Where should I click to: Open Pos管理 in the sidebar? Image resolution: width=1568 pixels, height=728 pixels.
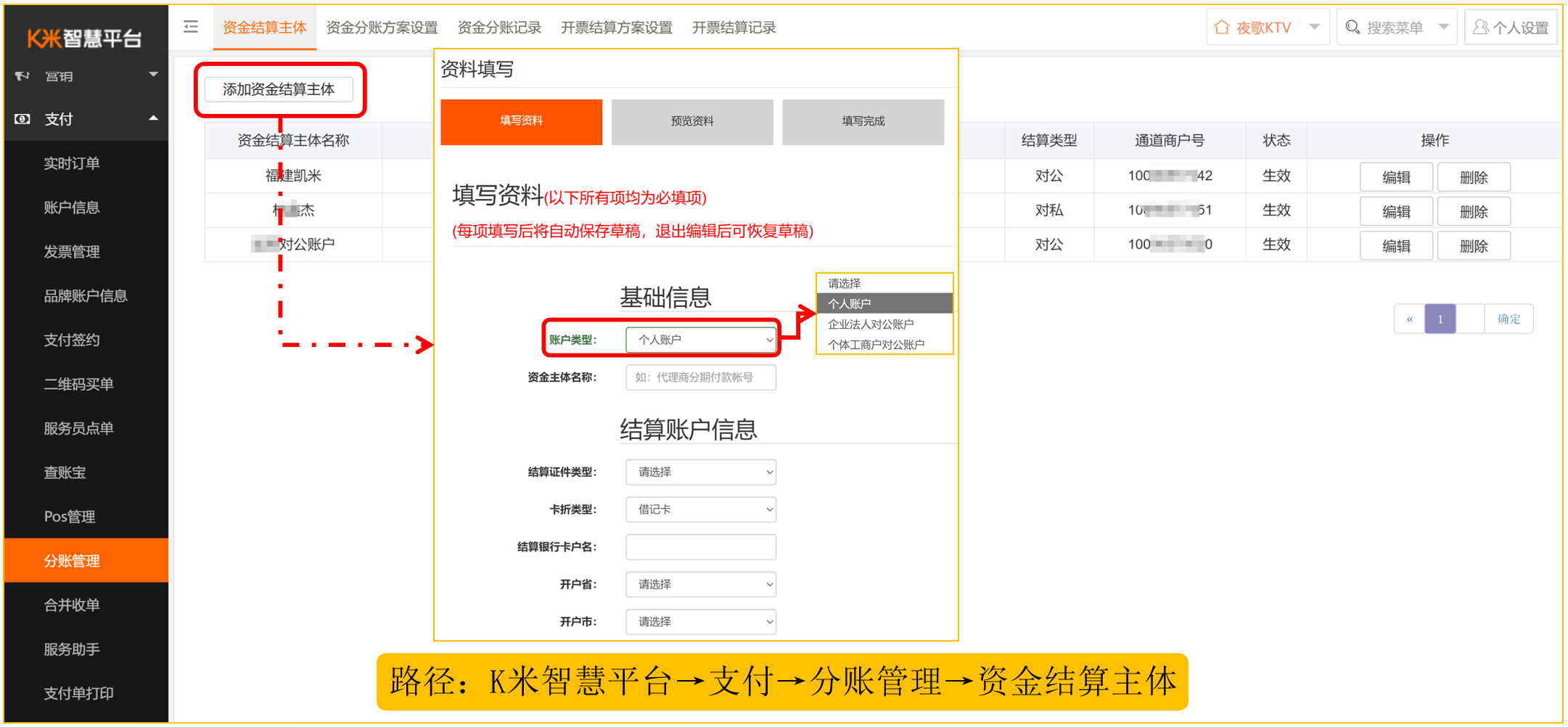tap(86, 517)
